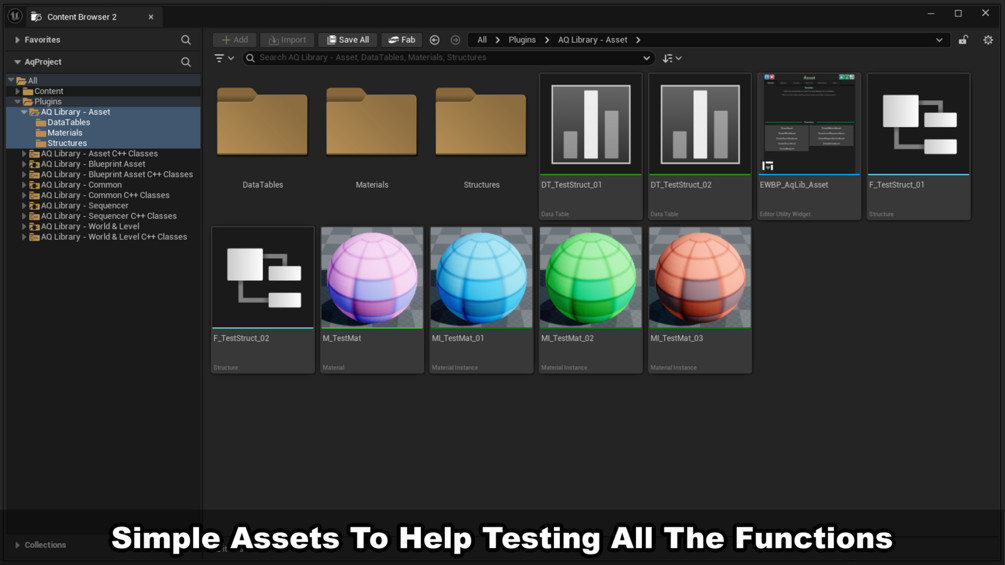Select F_TestStruct_01 structure asset
This screenshot has height=565, width=1005.
[918, 147]
